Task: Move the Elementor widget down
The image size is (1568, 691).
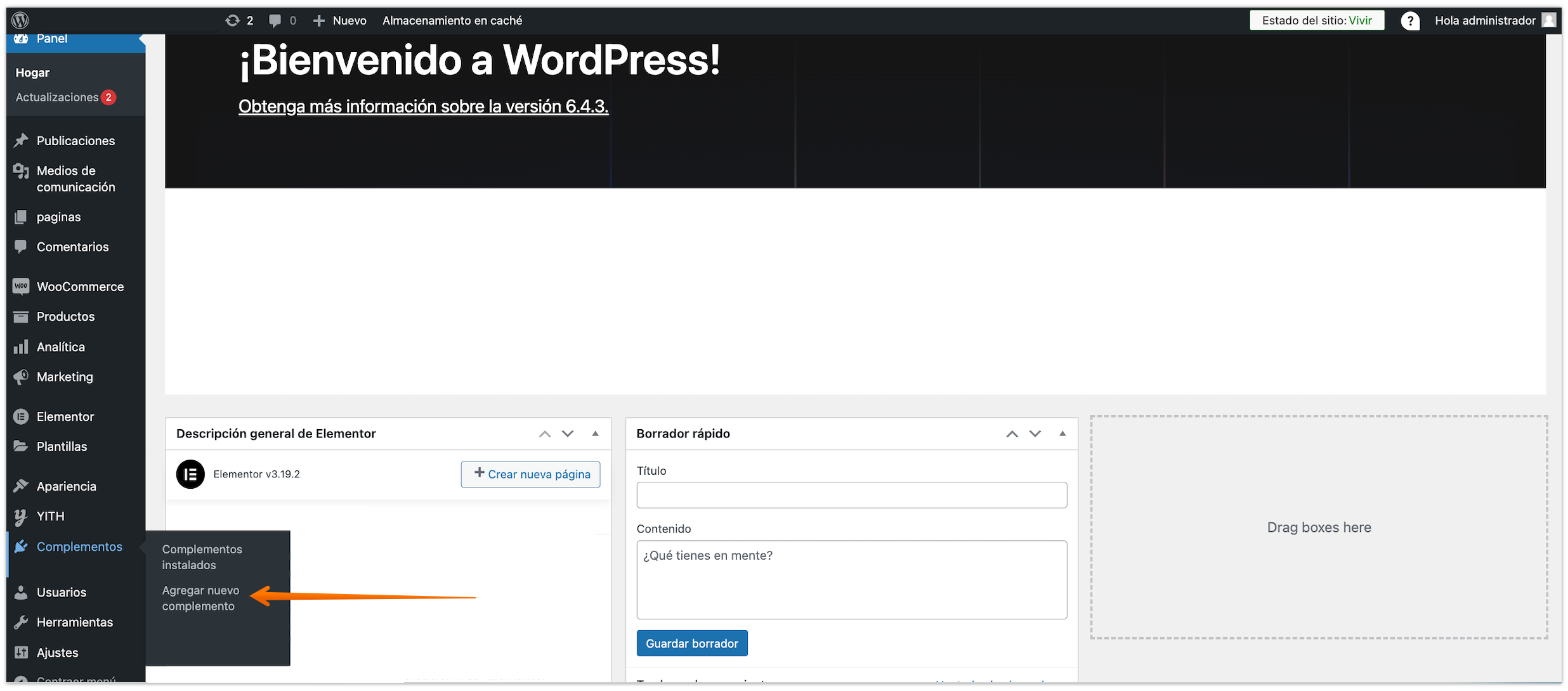Action: [568, 434]
